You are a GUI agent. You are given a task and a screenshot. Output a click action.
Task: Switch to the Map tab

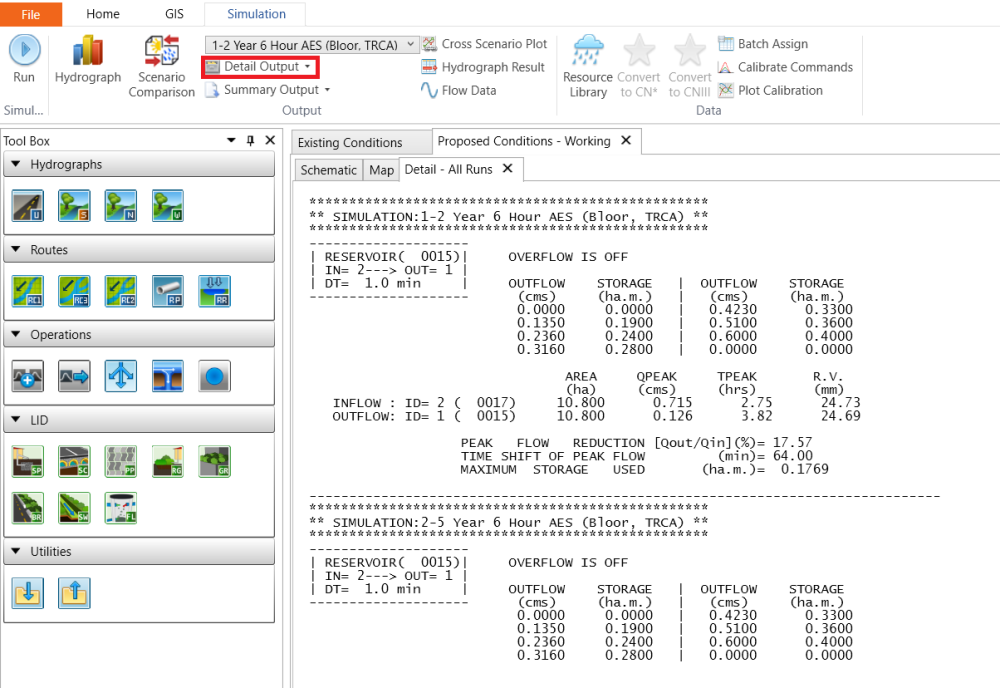tap(381, 170)
